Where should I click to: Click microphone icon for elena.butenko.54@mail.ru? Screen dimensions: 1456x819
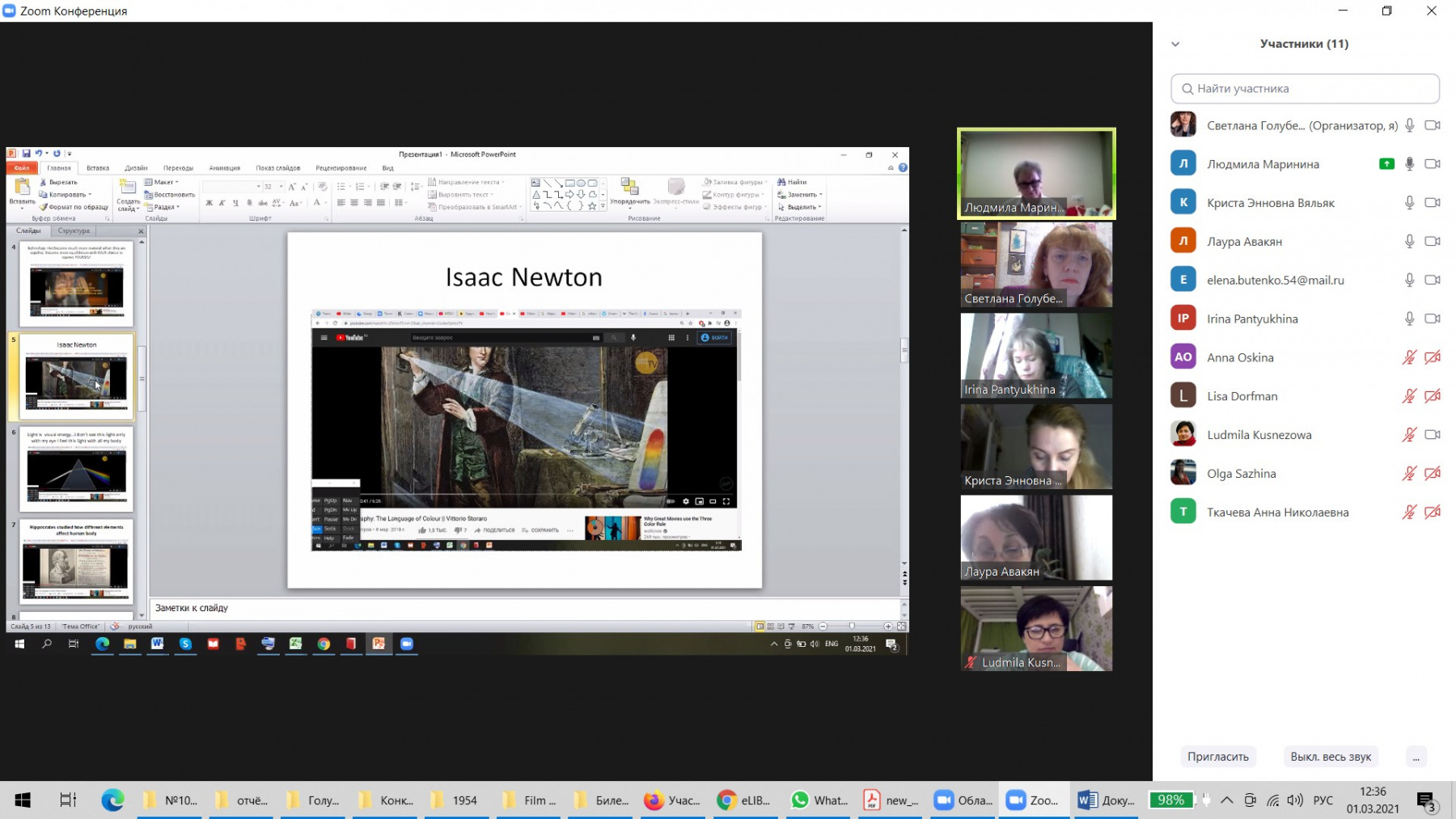coord(1409,280)
